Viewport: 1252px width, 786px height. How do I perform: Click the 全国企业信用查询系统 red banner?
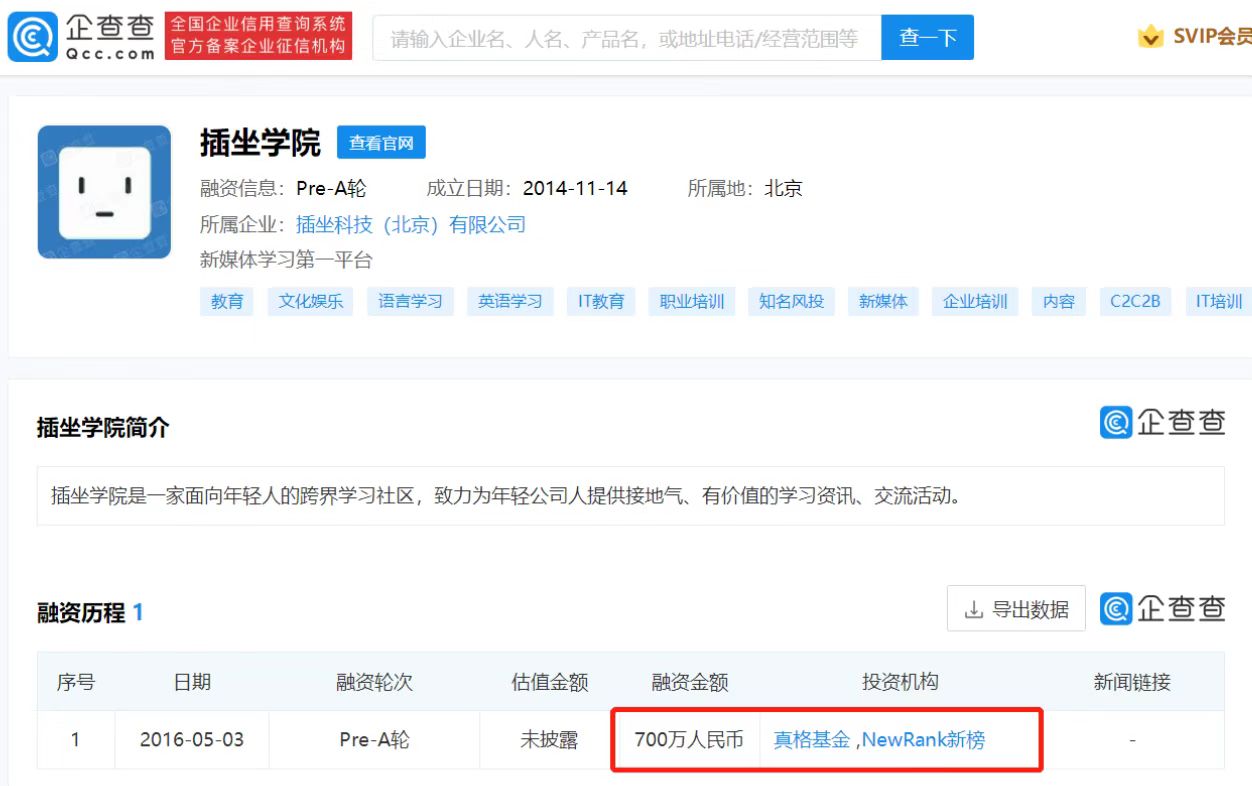(258, 36)
